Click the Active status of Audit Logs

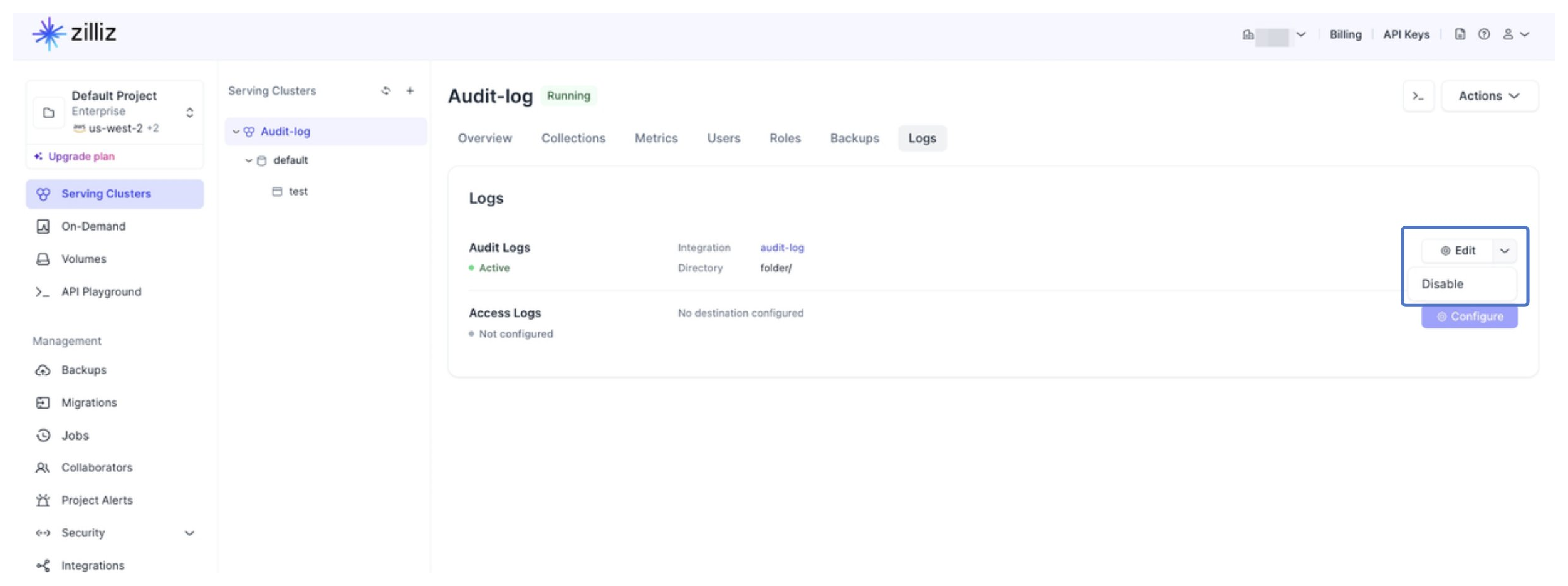(489, 268)
